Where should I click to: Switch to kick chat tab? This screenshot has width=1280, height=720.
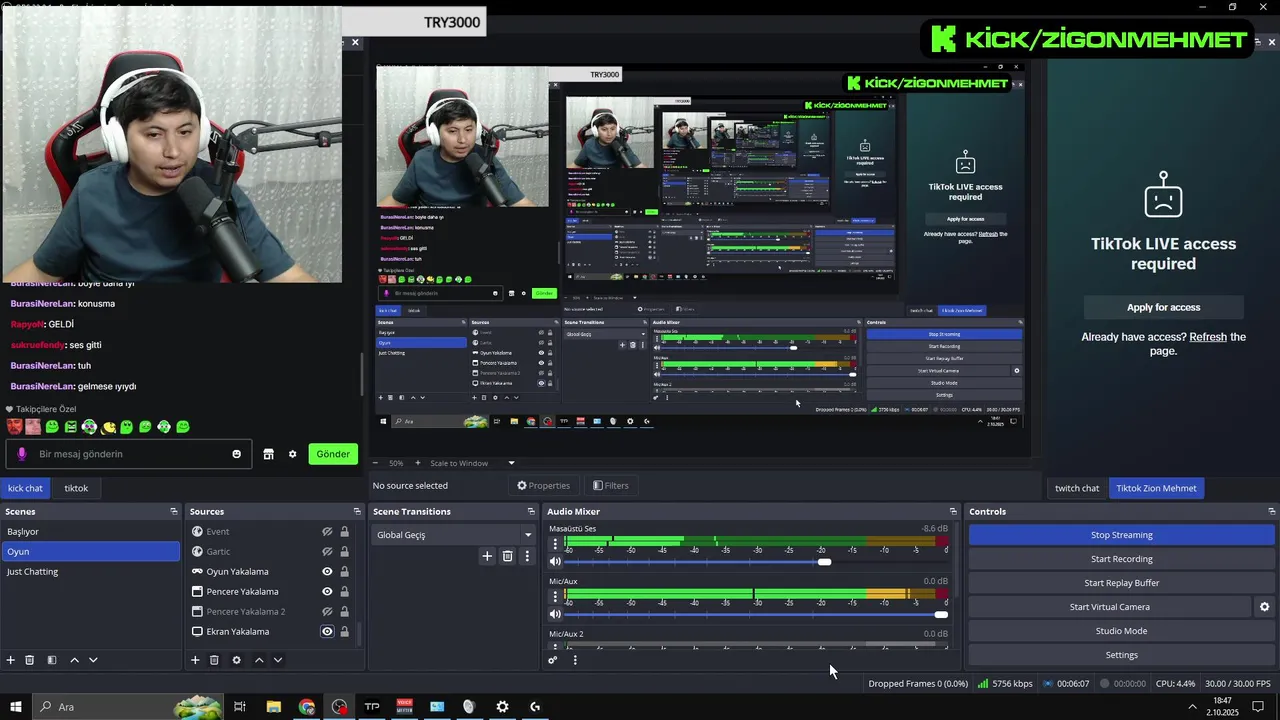(26, 488)
